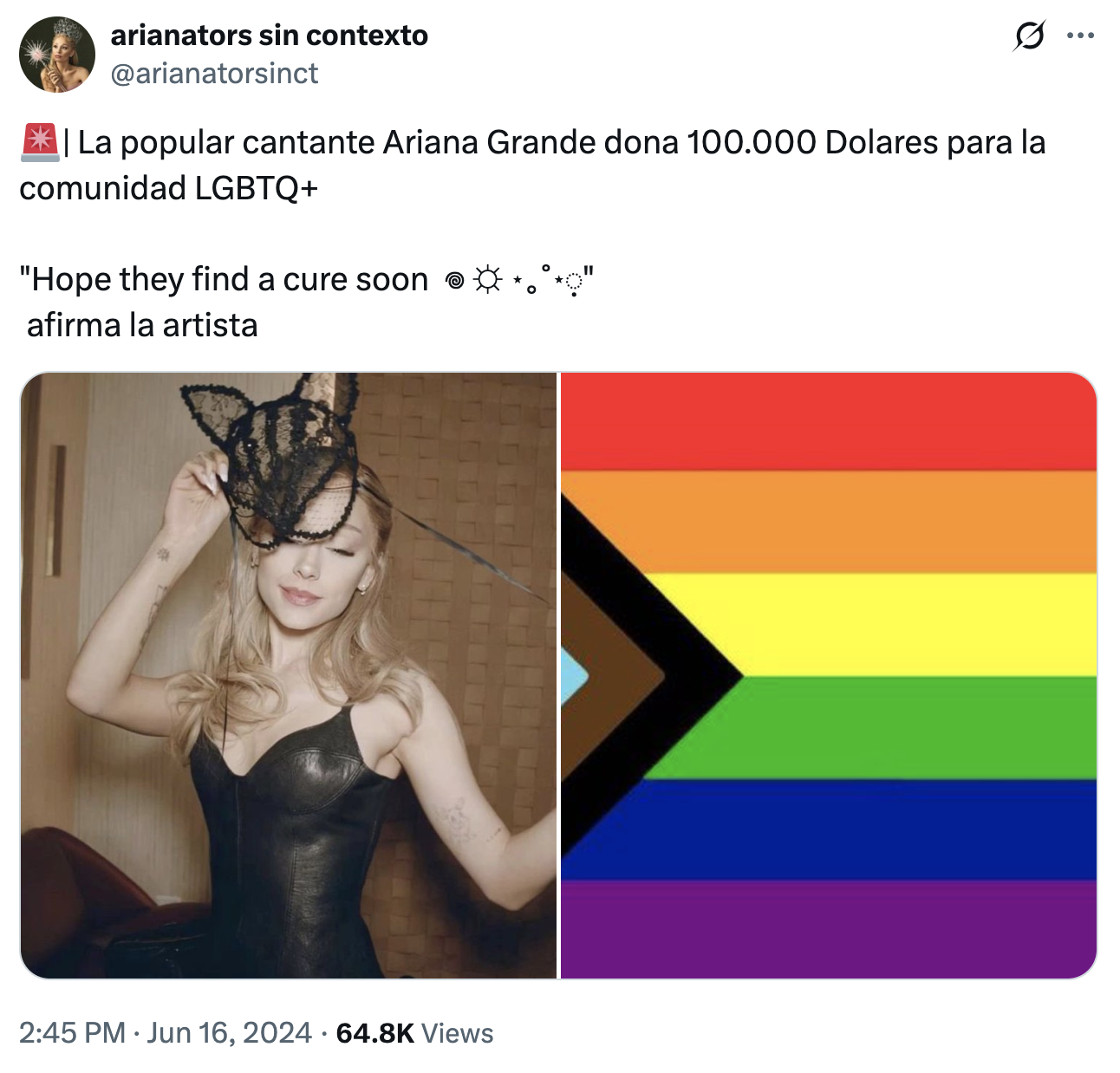The width and height of the screenshot is (1120, 1073).
Task: Click the arianators sin contexto profile avatar
Action: click(57, 54)
